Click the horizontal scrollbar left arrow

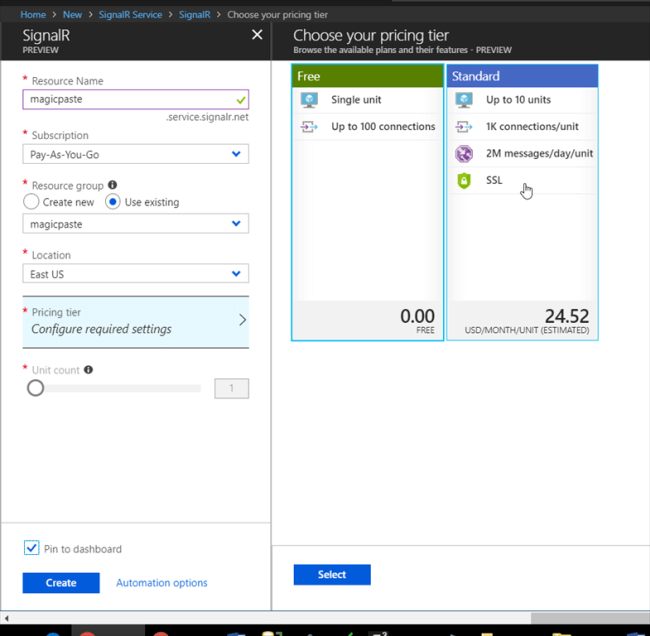pos(6,619)
